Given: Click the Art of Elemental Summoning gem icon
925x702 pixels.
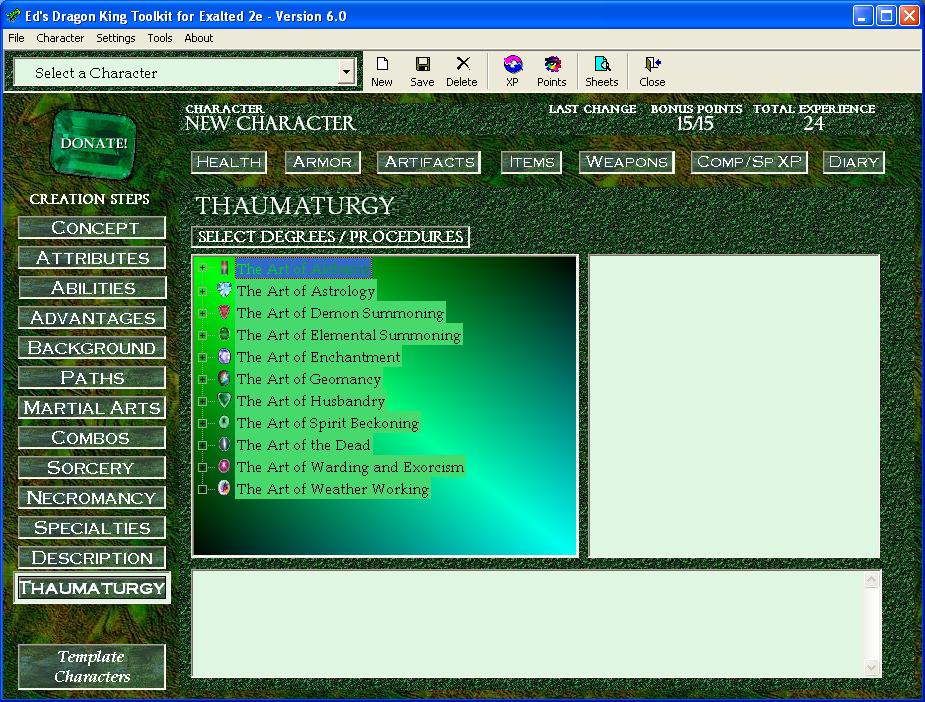Looking at the screenshot, I should pos(224,334).
